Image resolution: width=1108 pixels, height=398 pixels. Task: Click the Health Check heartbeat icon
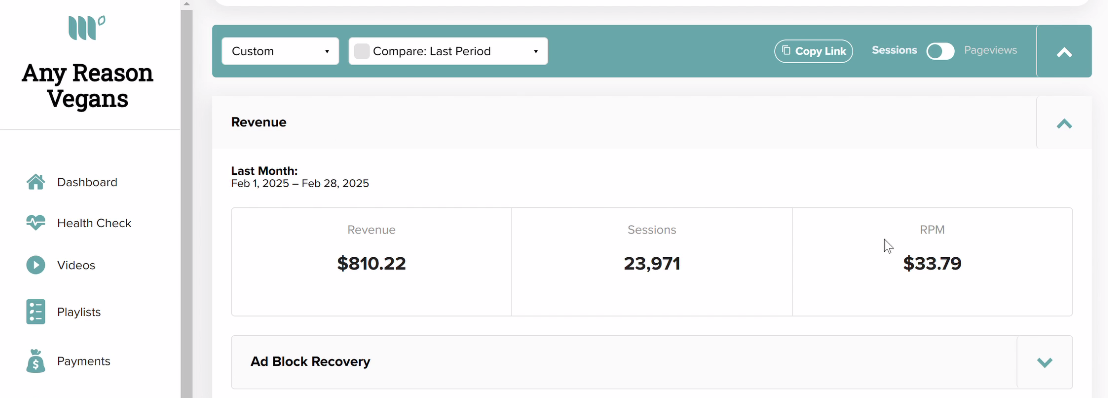pyautogui.click(x=35, y=223)
